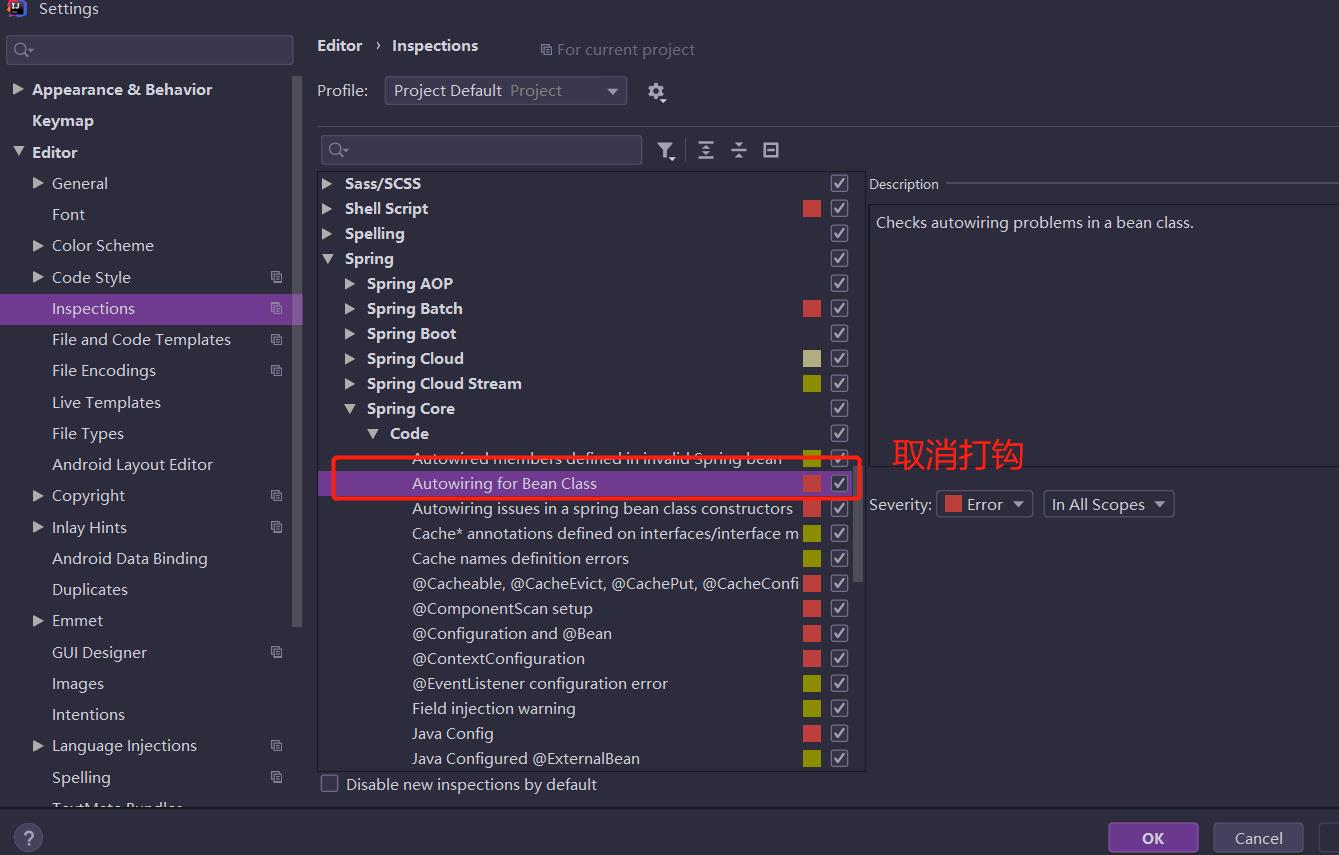Uncheck Autowiring for Bean Class inspection
1339x855 pixels.
[x=839, y=483]
